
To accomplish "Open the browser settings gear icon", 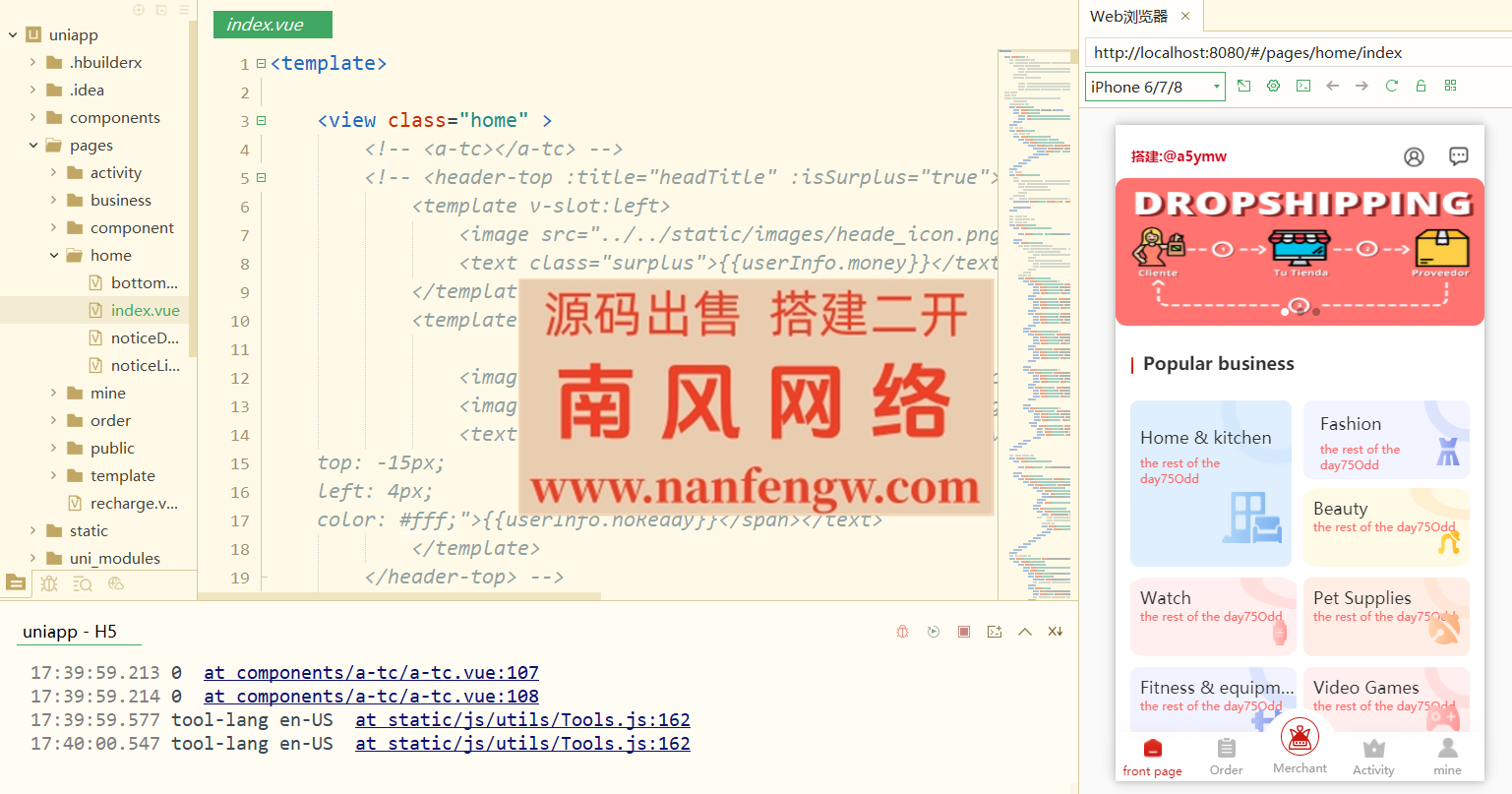I will coord(1273,86).
